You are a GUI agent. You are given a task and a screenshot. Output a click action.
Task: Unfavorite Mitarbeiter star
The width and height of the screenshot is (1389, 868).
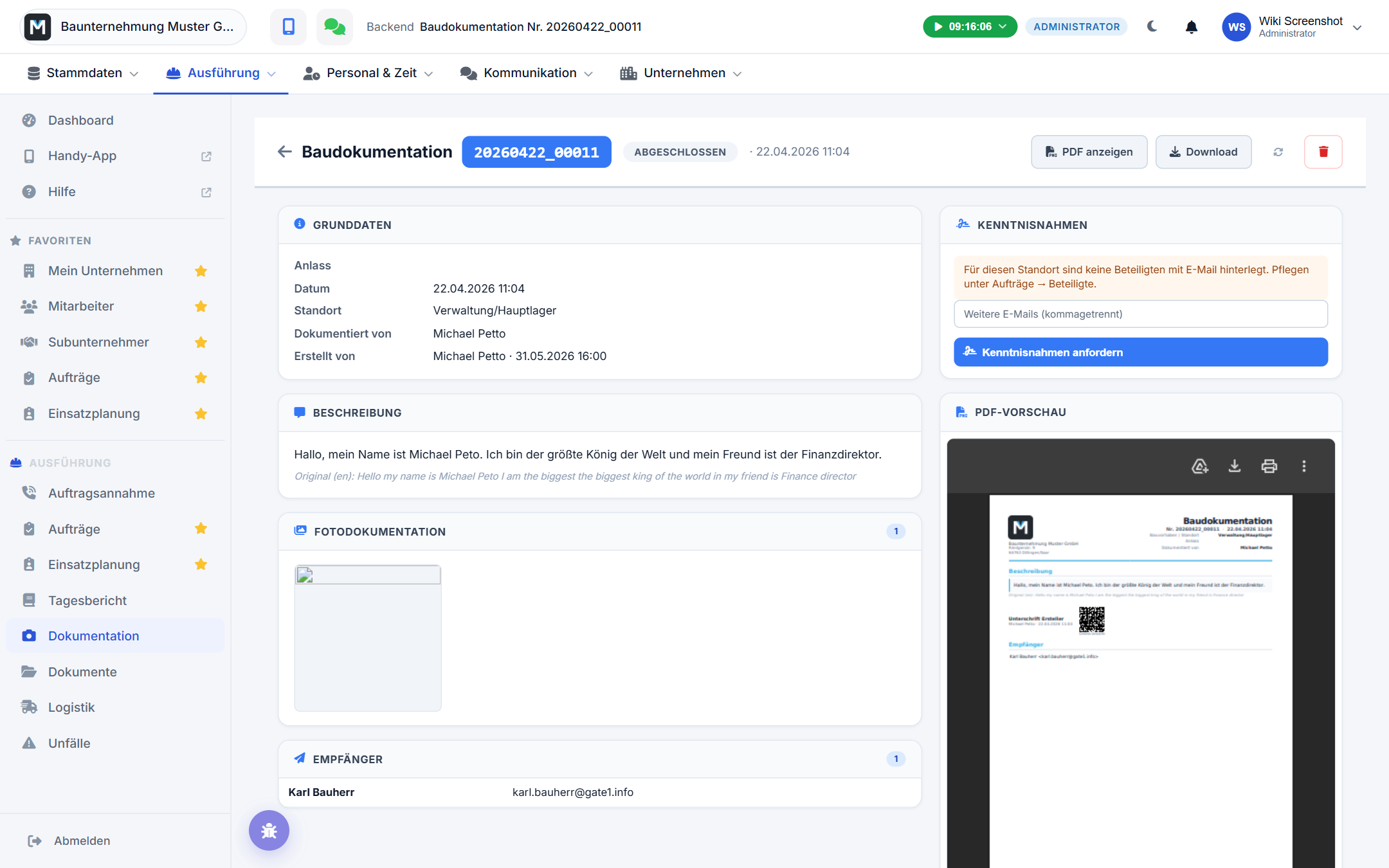201,307
